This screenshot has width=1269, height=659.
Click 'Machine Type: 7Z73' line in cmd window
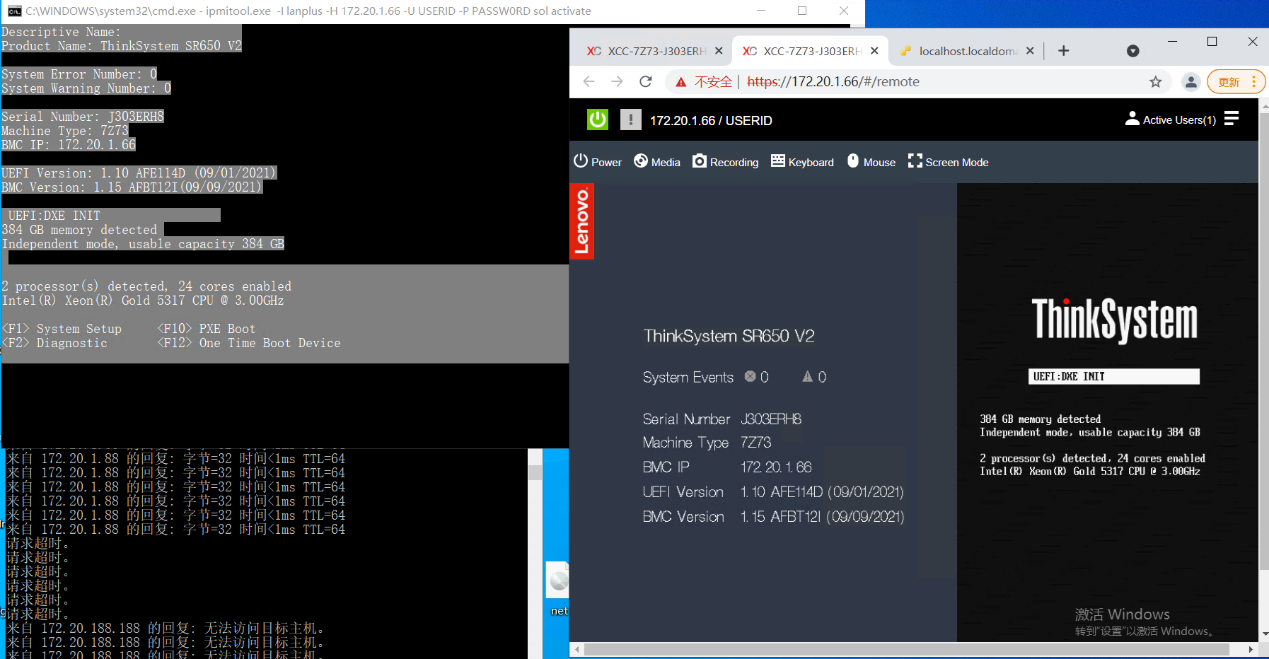(65, 131)
